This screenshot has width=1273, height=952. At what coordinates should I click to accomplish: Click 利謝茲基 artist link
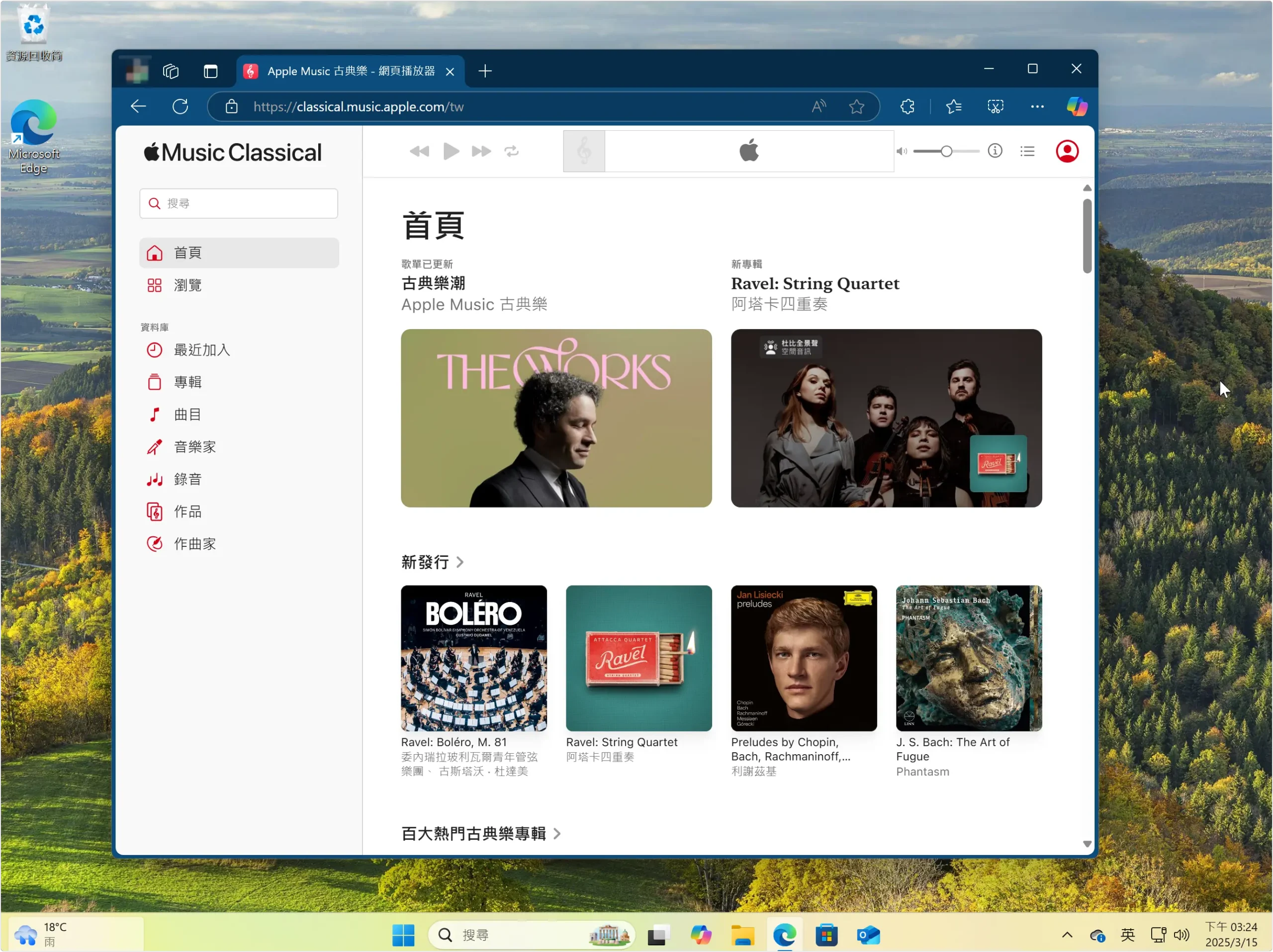pyautogui.click(x=754, y=772)
